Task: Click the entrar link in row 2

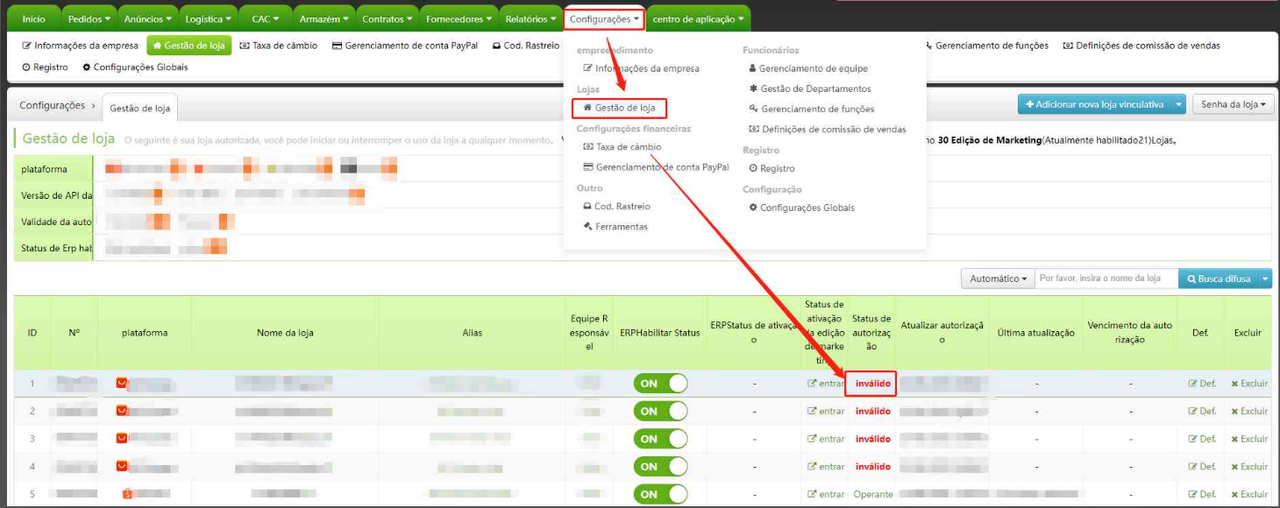Action: coord(826,411)
